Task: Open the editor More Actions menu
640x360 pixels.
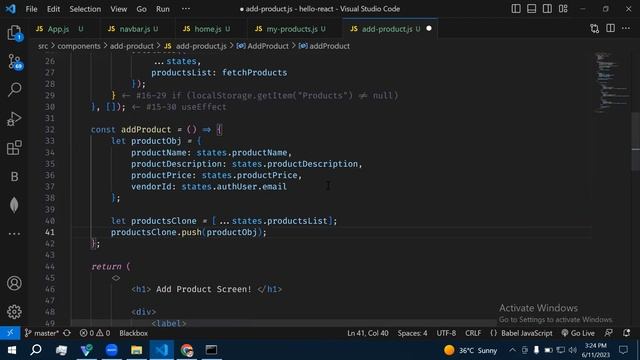Action: click(x=626, y=28)
